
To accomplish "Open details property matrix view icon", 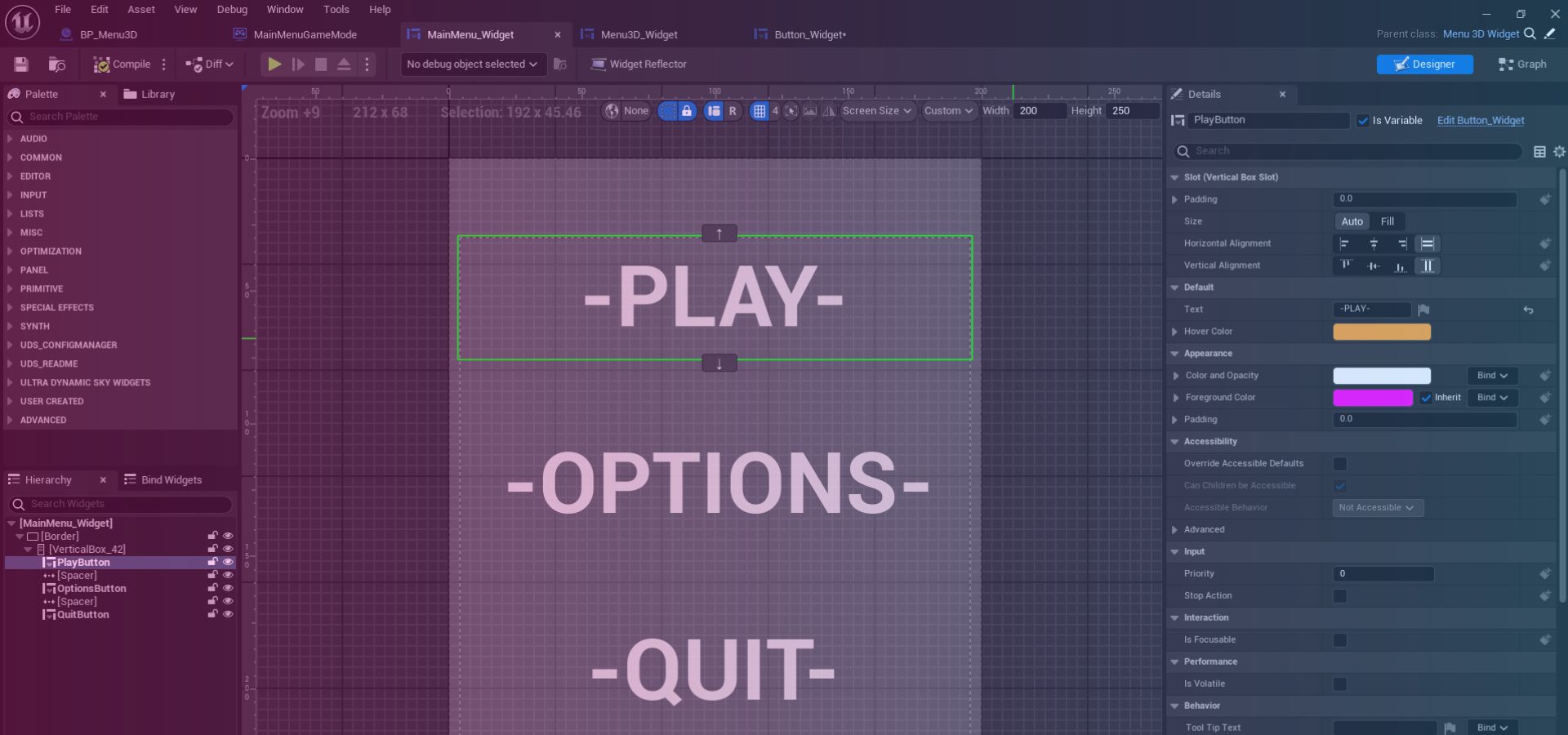I will (1539, 151).
